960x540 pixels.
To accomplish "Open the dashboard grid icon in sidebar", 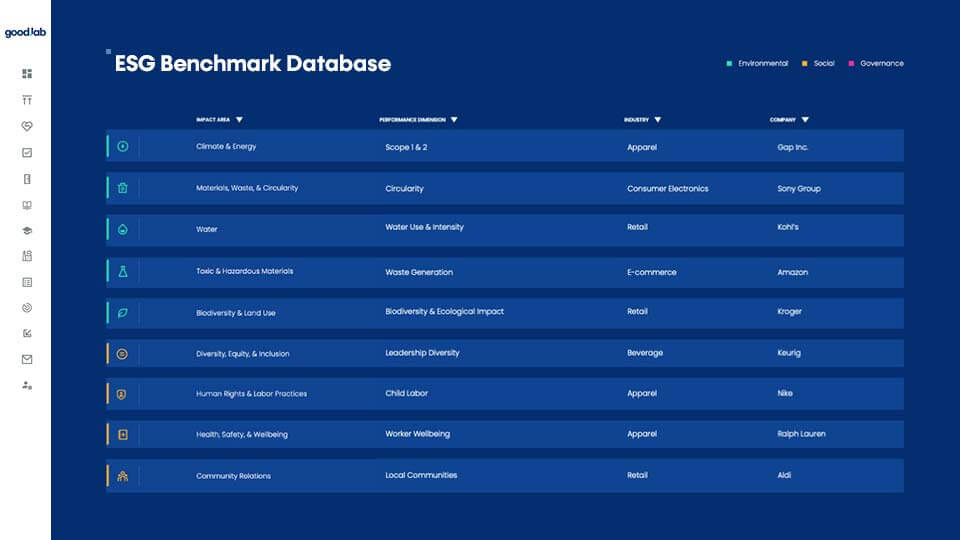I will 27,73.
